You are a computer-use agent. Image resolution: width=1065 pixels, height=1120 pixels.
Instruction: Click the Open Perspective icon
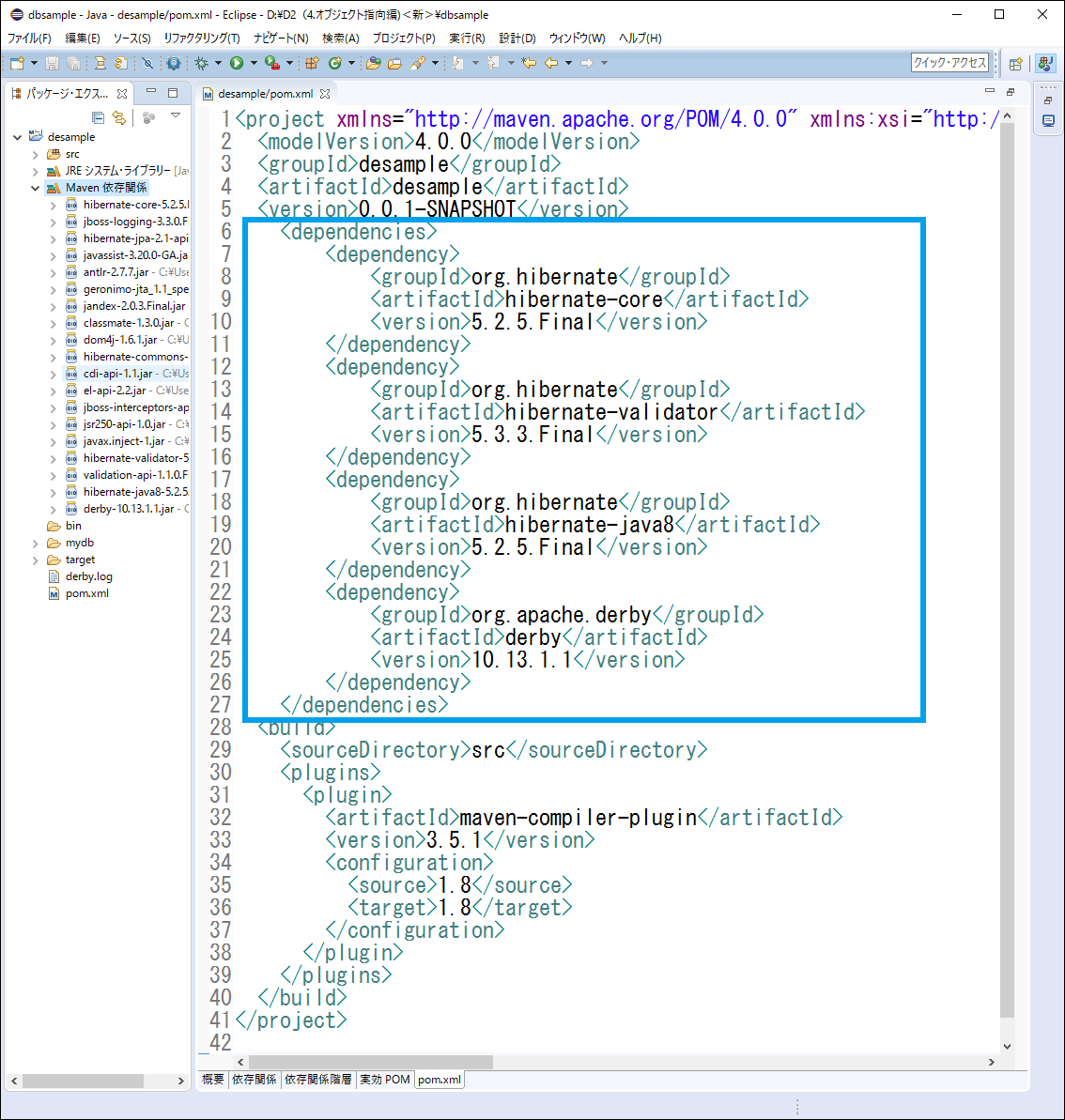[1015, 64]
